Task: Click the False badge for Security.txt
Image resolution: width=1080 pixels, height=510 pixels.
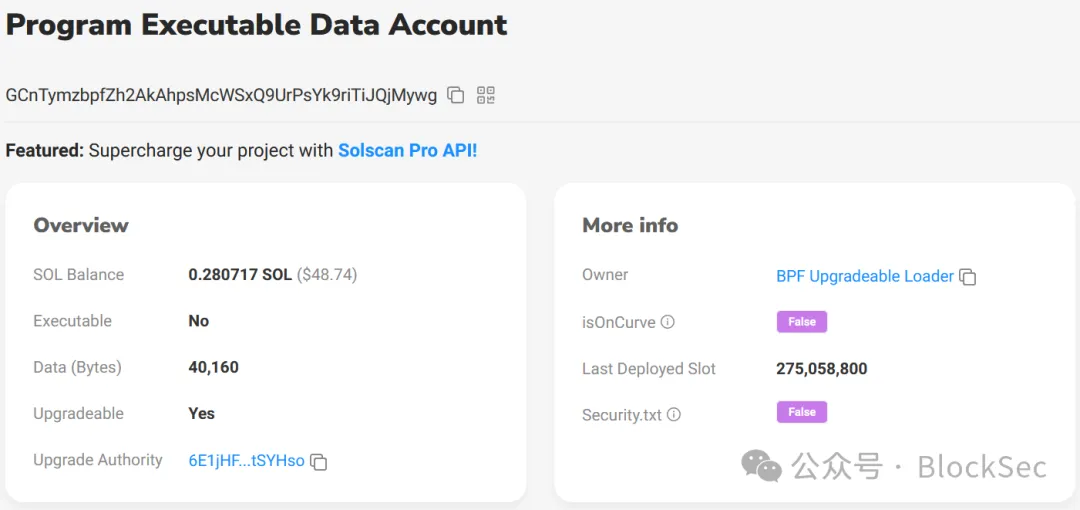Action: 802,412
